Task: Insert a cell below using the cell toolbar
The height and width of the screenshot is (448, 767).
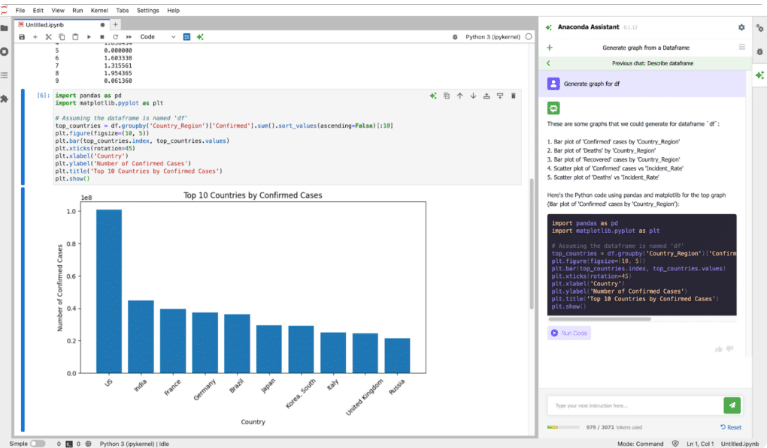Action: pos(500,96)
